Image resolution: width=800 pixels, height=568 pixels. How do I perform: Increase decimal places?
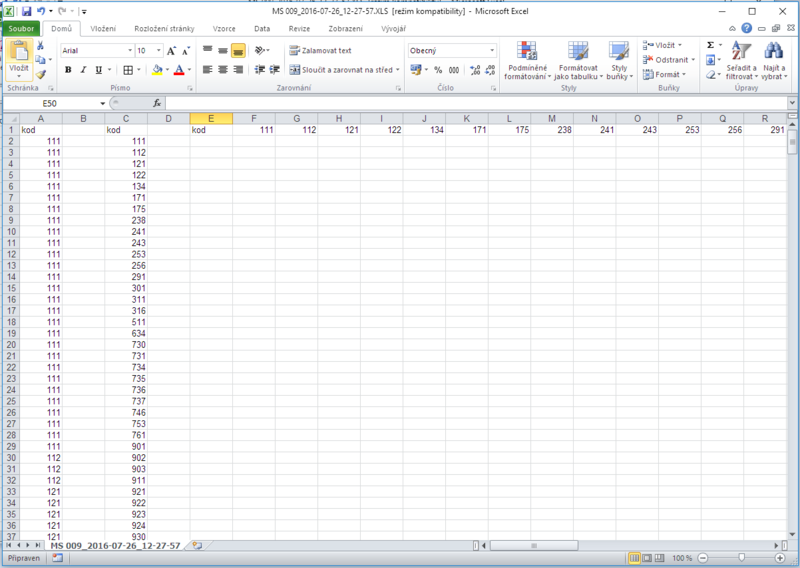pyautogui.click(x=475, y=70)
